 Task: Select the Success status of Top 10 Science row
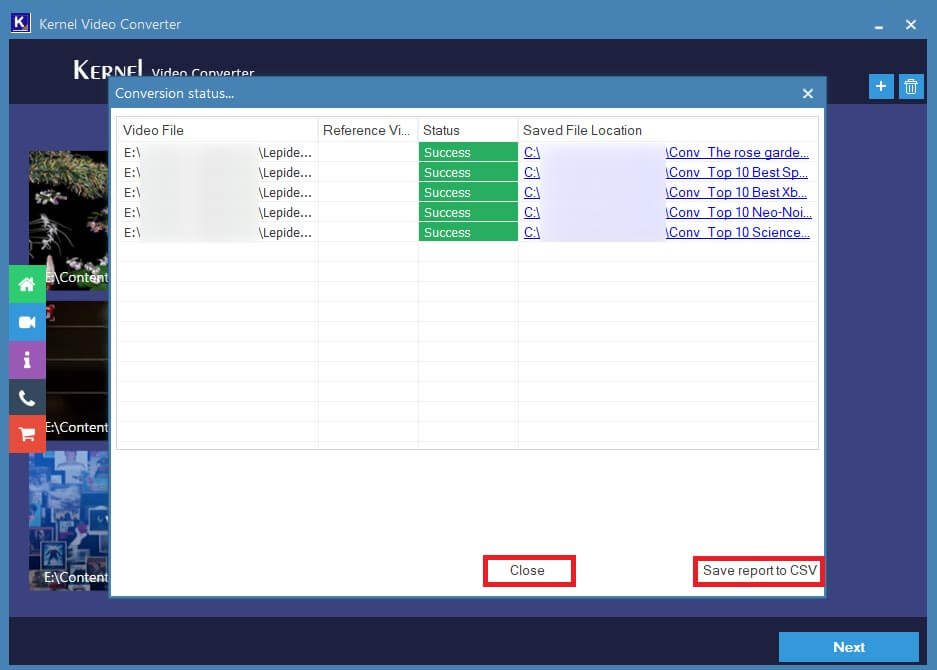468,232
